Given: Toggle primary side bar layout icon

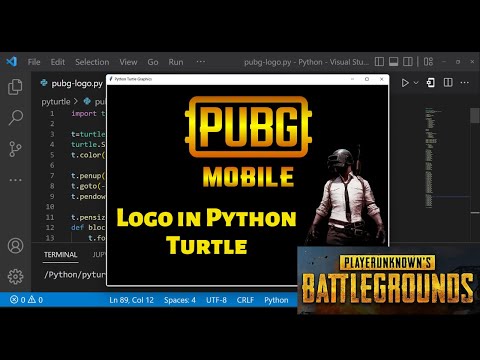Looking at the screenshot, I should click(x=379, y=62).
